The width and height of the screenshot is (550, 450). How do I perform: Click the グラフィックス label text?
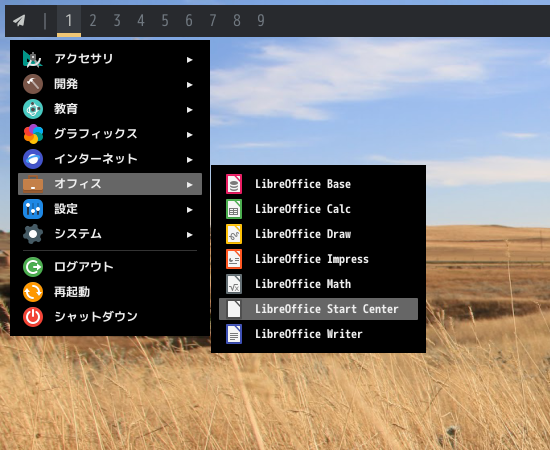click(x=95, y=134)
